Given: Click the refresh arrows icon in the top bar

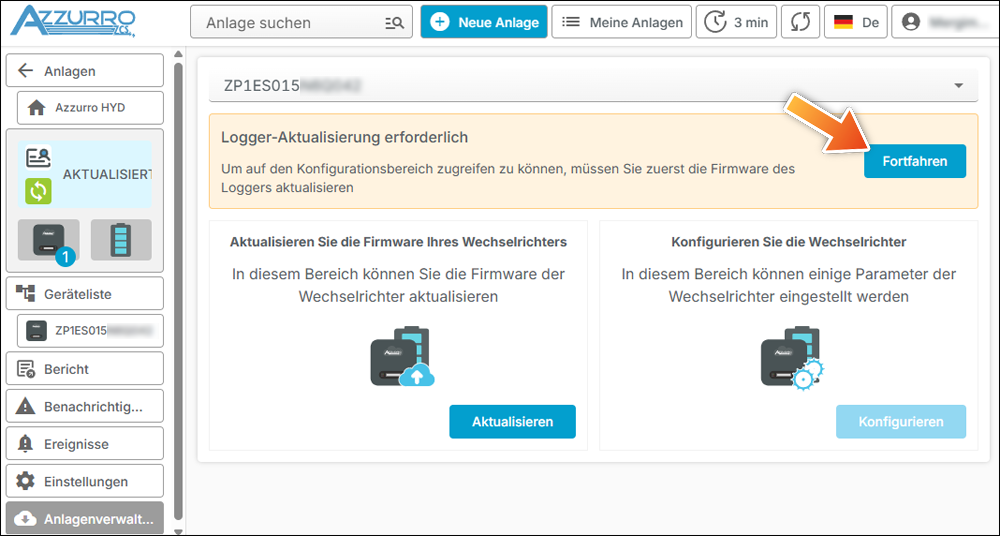Looking at the screenshot, I should click(799, 22).
